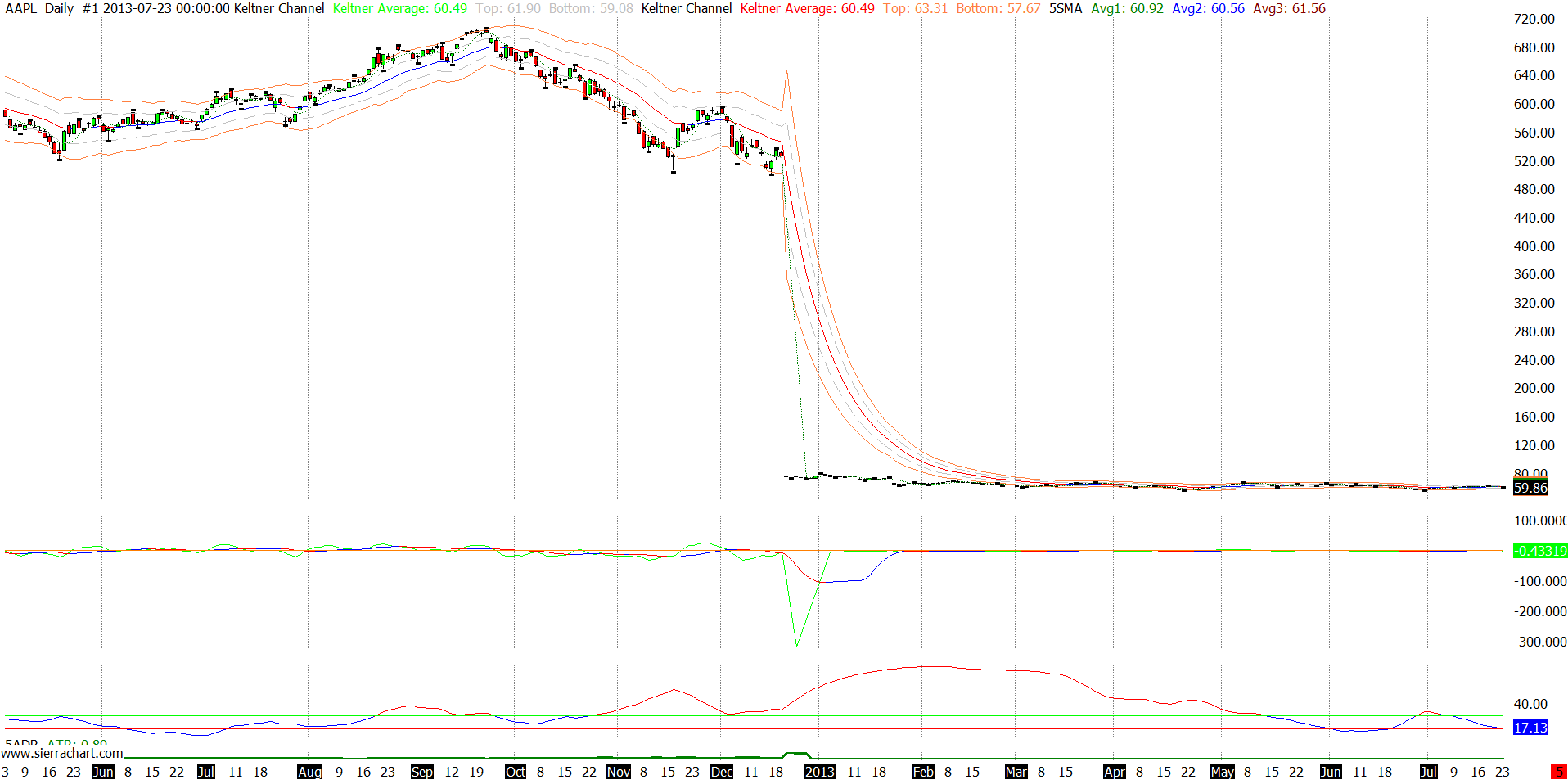Click the 280.00 price axis label
The width and height of the screenshot is (1568, 780).
point(1534,331)
